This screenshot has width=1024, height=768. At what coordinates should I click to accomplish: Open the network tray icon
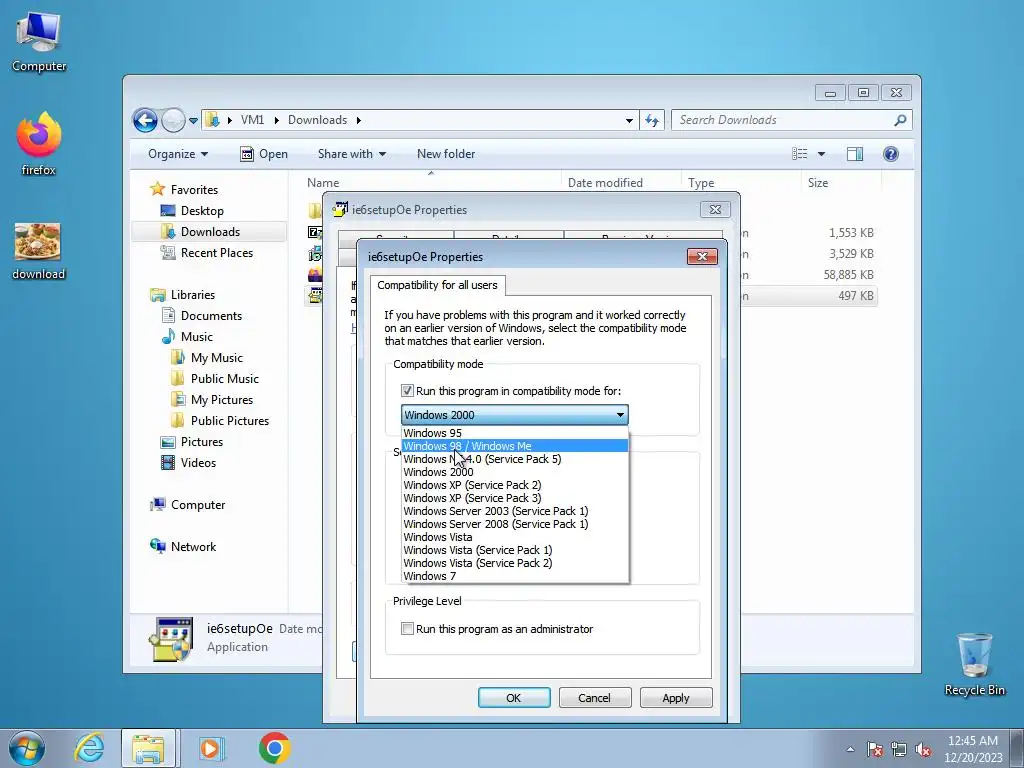[x=899, y=749]
